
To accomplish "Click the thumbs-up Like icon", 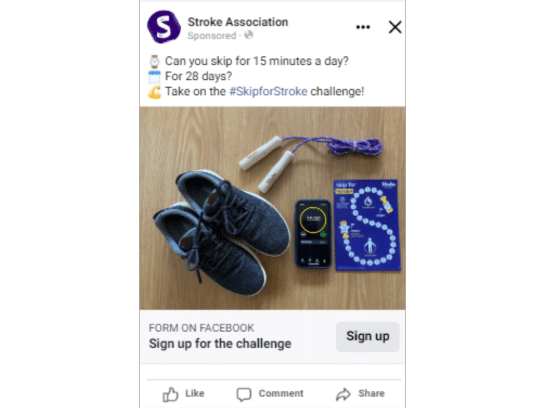I will [x=170, y=394].
